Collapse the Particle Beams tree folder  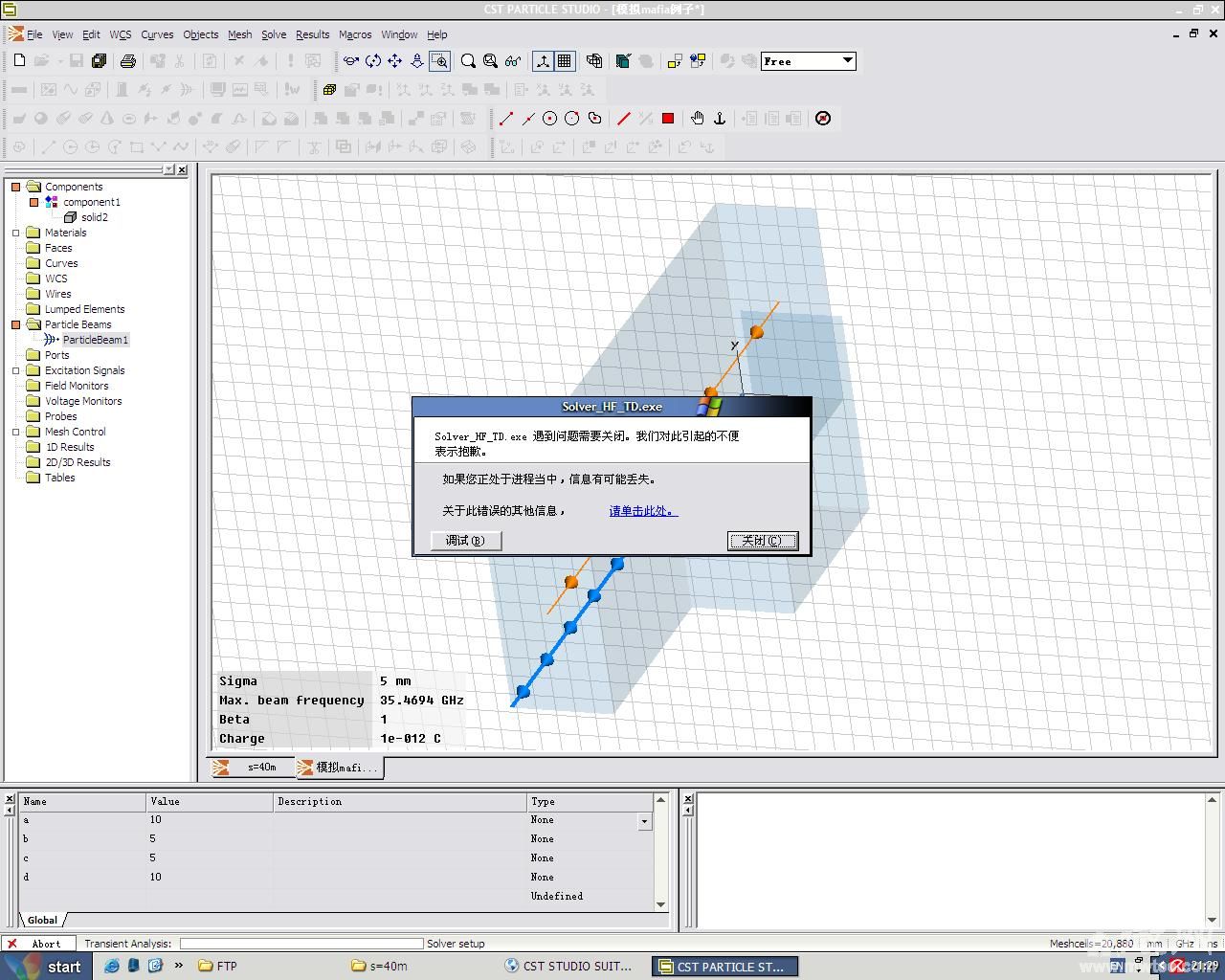[15, 324]
